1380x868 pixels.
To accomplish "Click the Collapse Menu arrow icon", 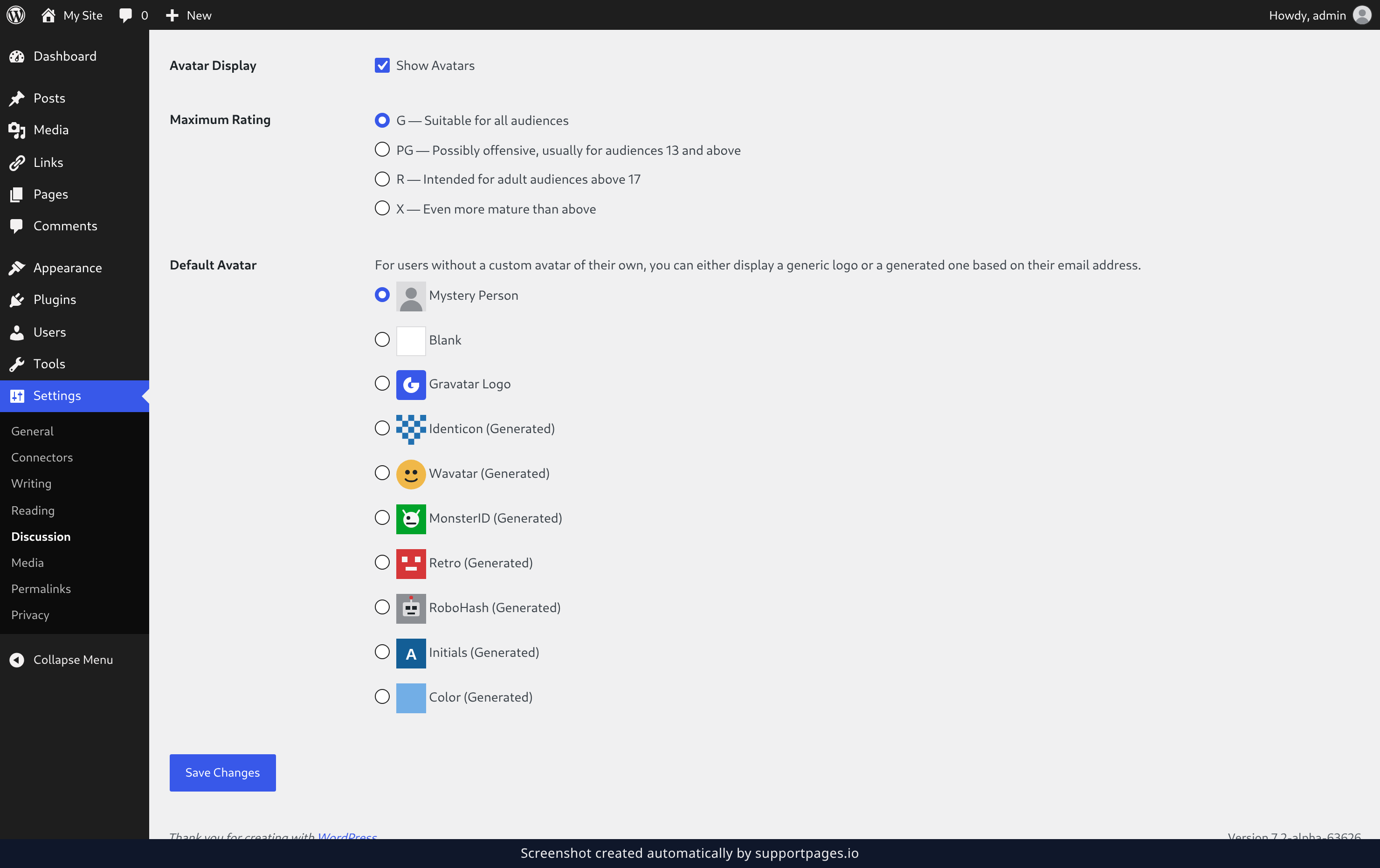I will pyautogui.click(x=17, y=660).
